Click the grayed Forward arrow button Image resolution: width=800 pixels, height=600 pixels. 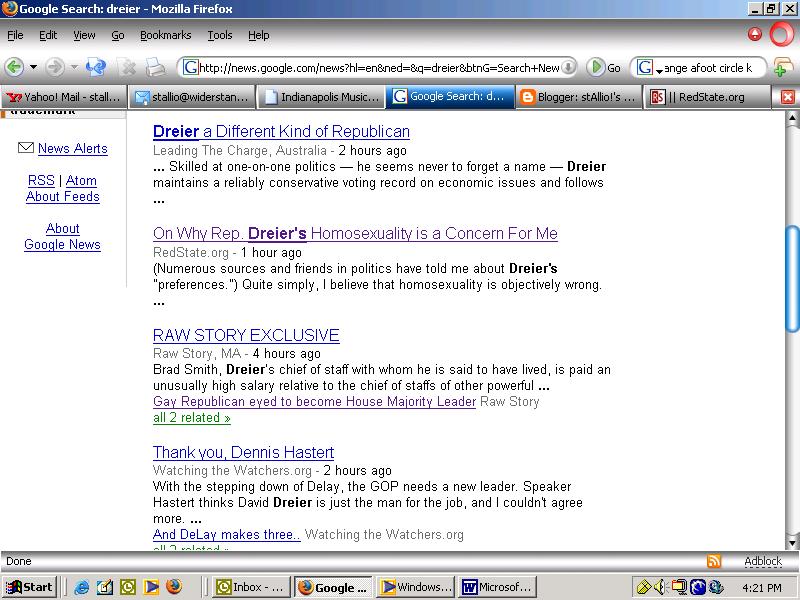[x=55, y=67]
